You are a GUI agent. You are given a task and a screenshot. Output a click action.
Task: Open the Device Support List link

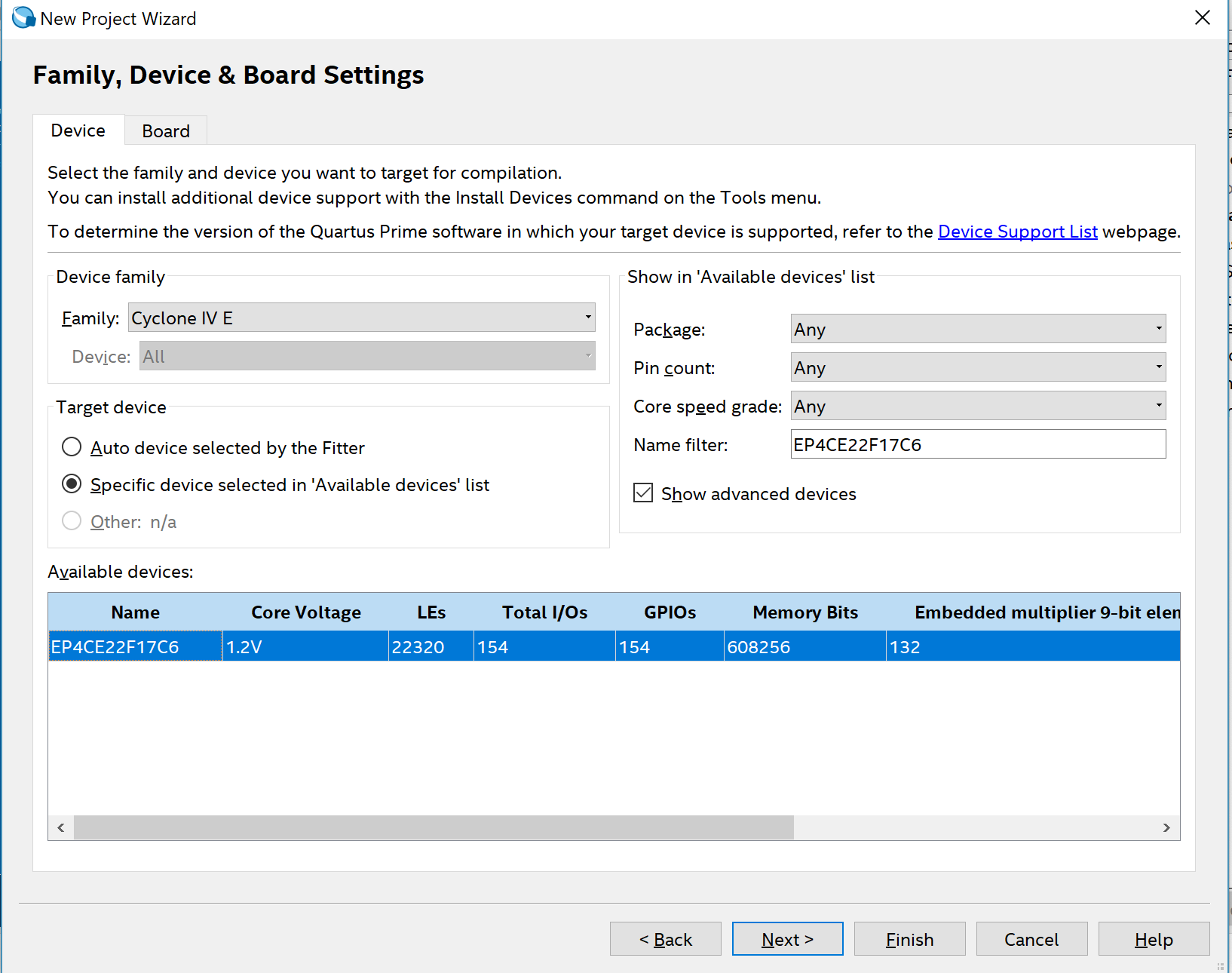click(1017, 232)
